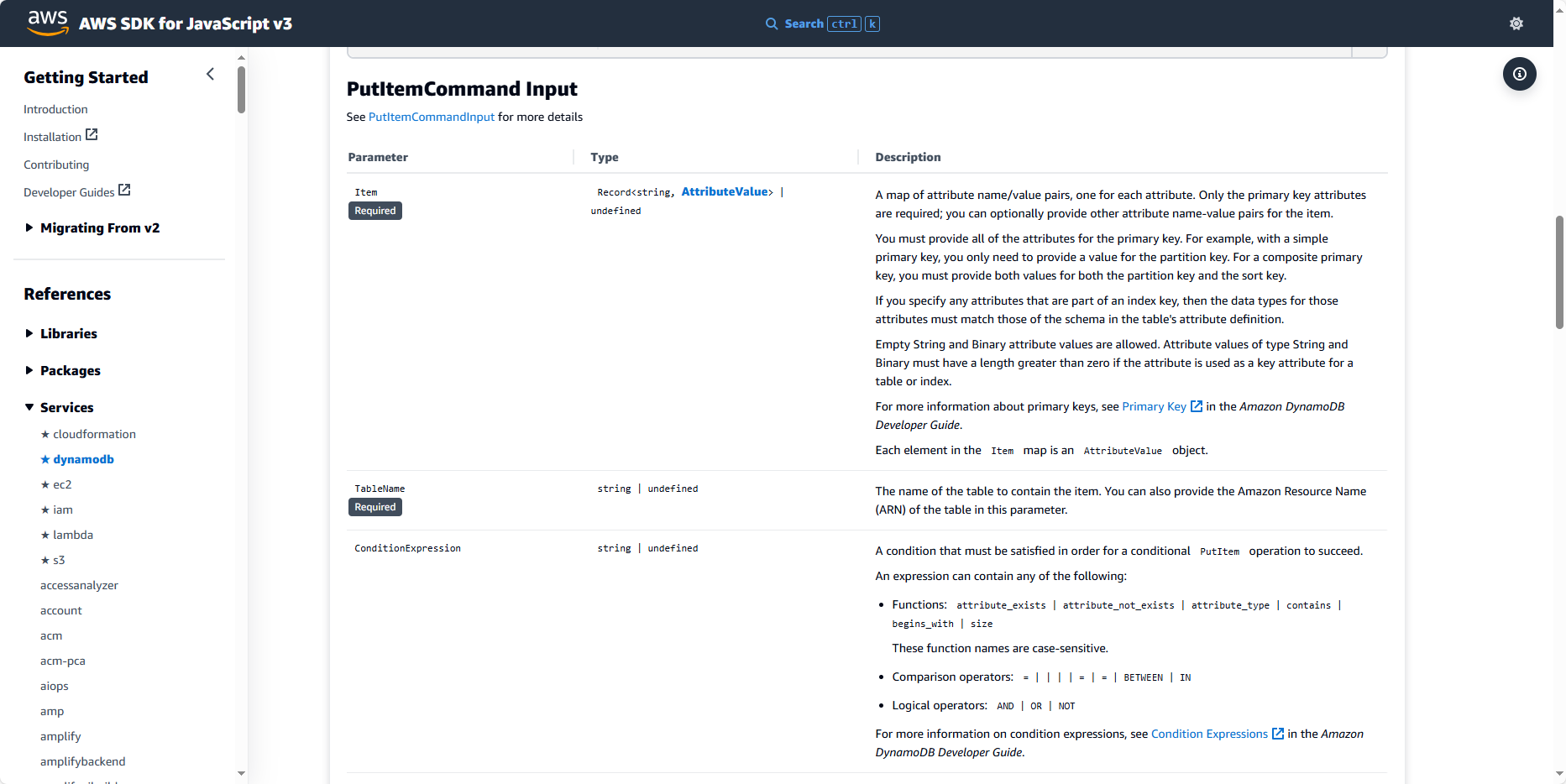Click the external icon beside Primary Key

(x=1197, y=406)
